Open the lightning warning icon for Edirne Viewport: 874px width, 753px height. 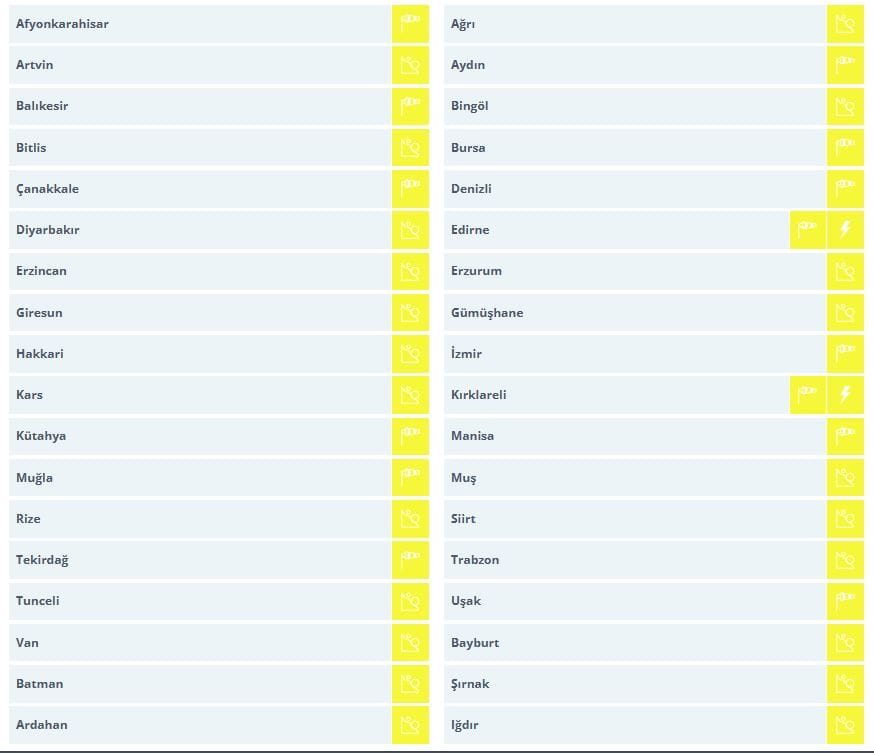click(845, 230)
